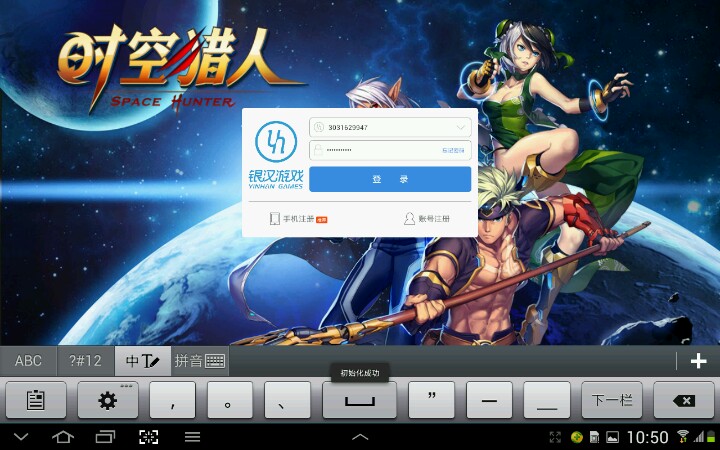720x450 pixels.
Task: Hide keyboard with the down chevron
Action: pyautogui.click(x=21, y=437)
